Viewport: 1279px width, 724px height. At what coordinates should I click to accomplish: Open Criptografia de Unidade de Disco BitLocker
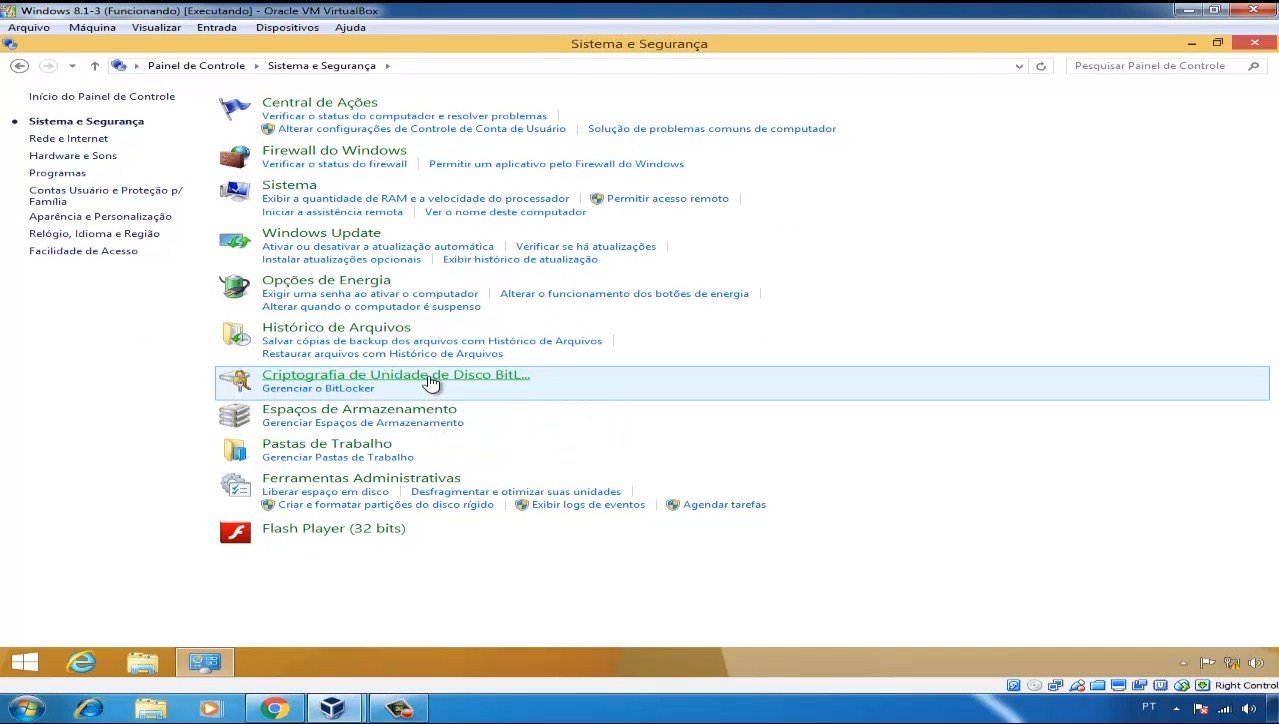pos(396,375)
